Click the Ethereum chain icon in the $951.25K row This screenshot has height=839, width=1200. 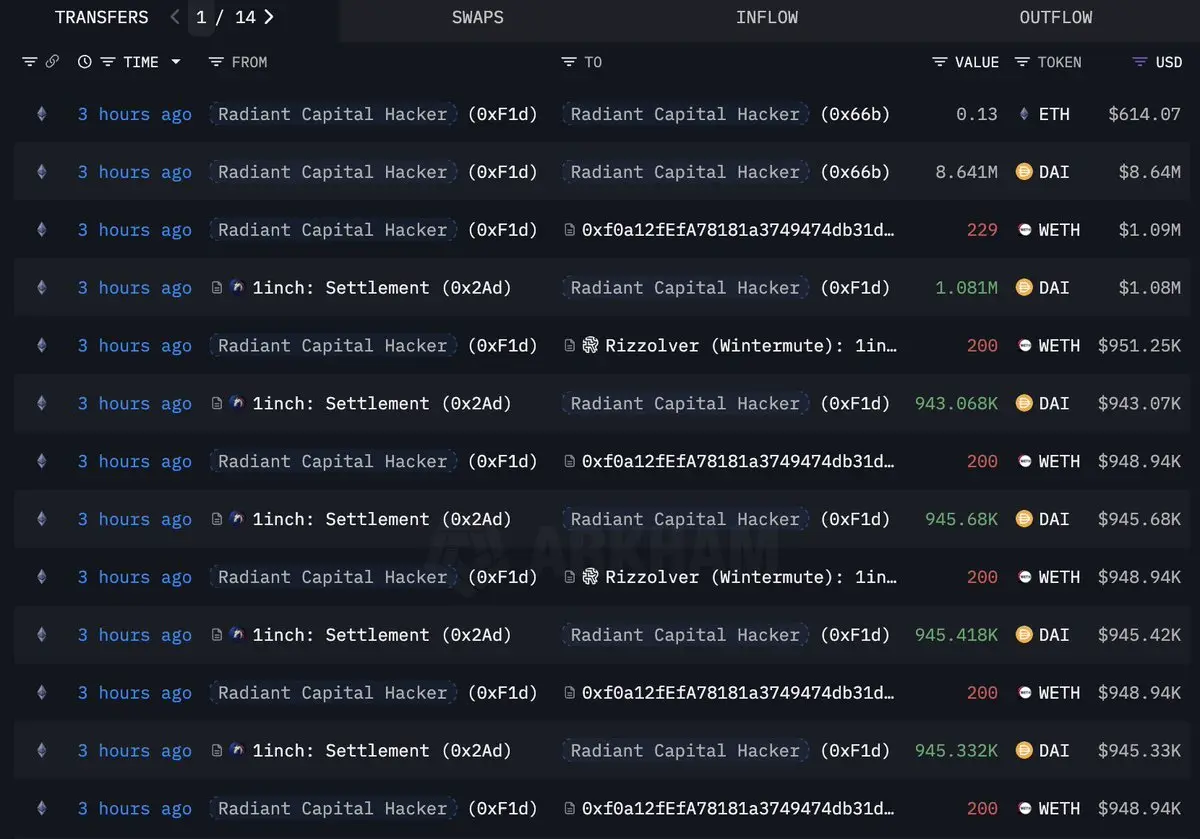(x=41, y=346)
